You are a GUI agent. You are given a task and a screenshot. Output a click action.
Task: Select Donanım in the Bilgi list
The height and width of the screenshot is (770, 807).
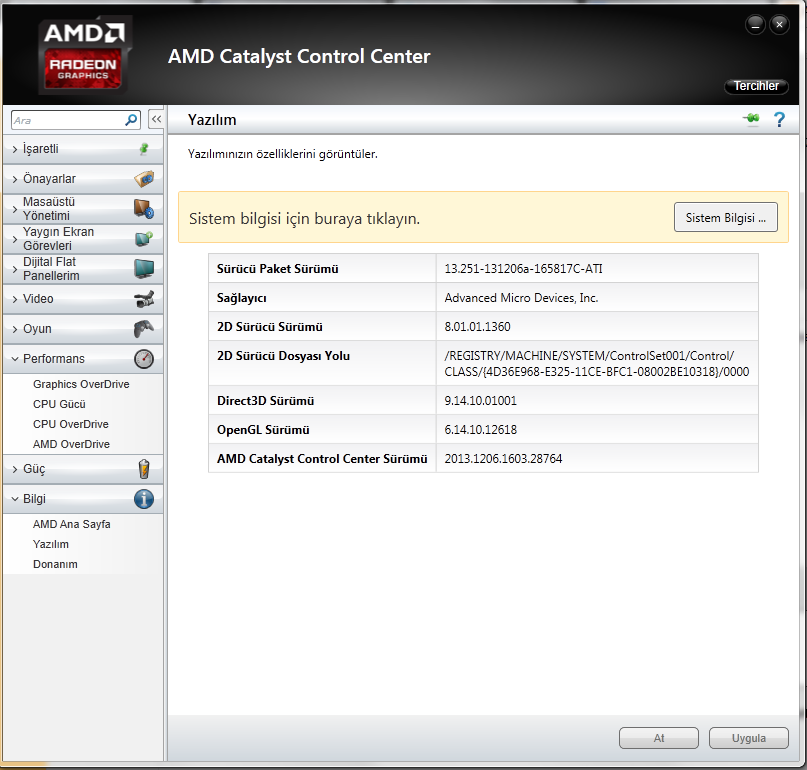[55, 564]
